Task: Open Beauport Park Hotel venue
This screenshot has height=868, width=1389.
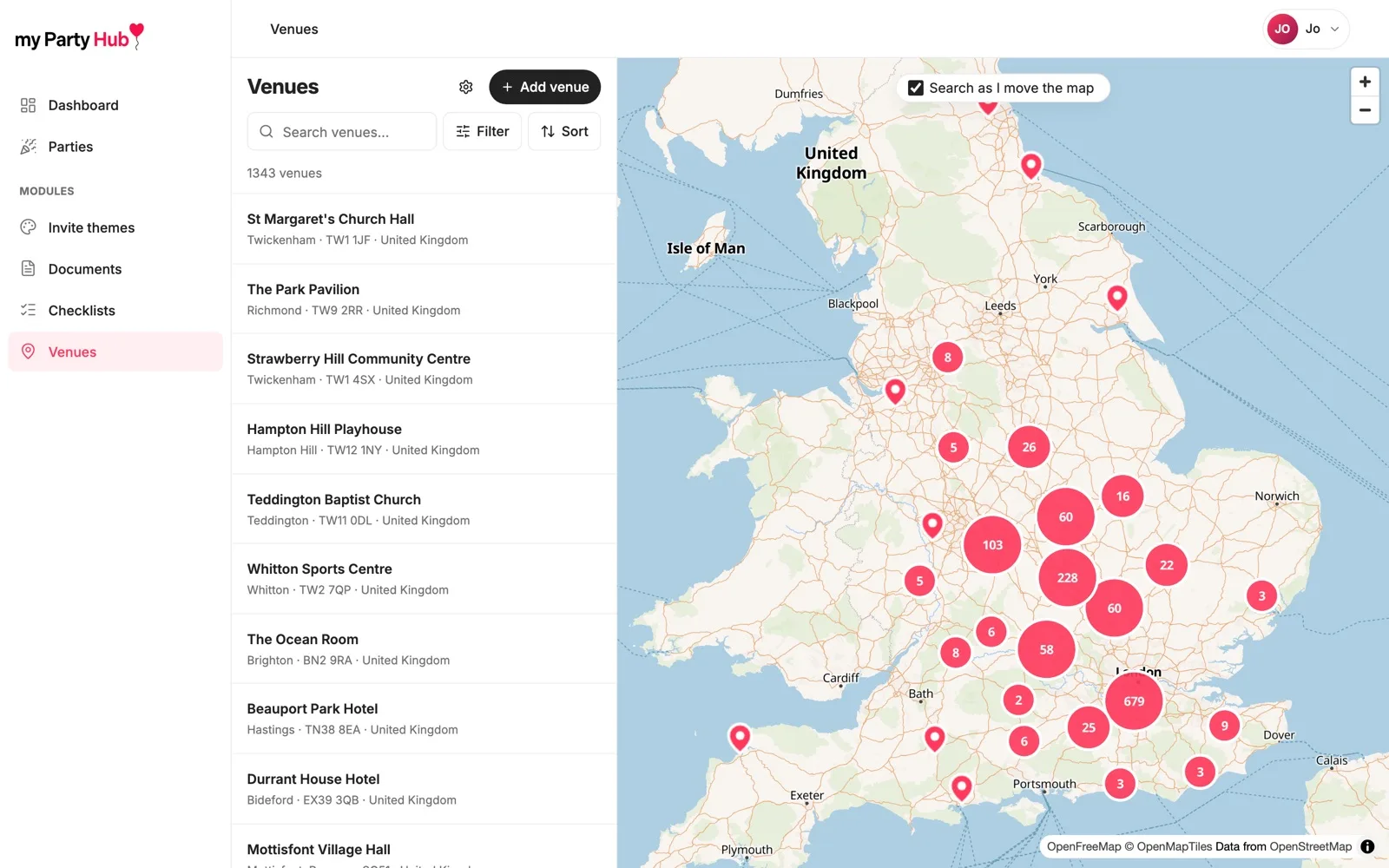Action: (424, 719)
